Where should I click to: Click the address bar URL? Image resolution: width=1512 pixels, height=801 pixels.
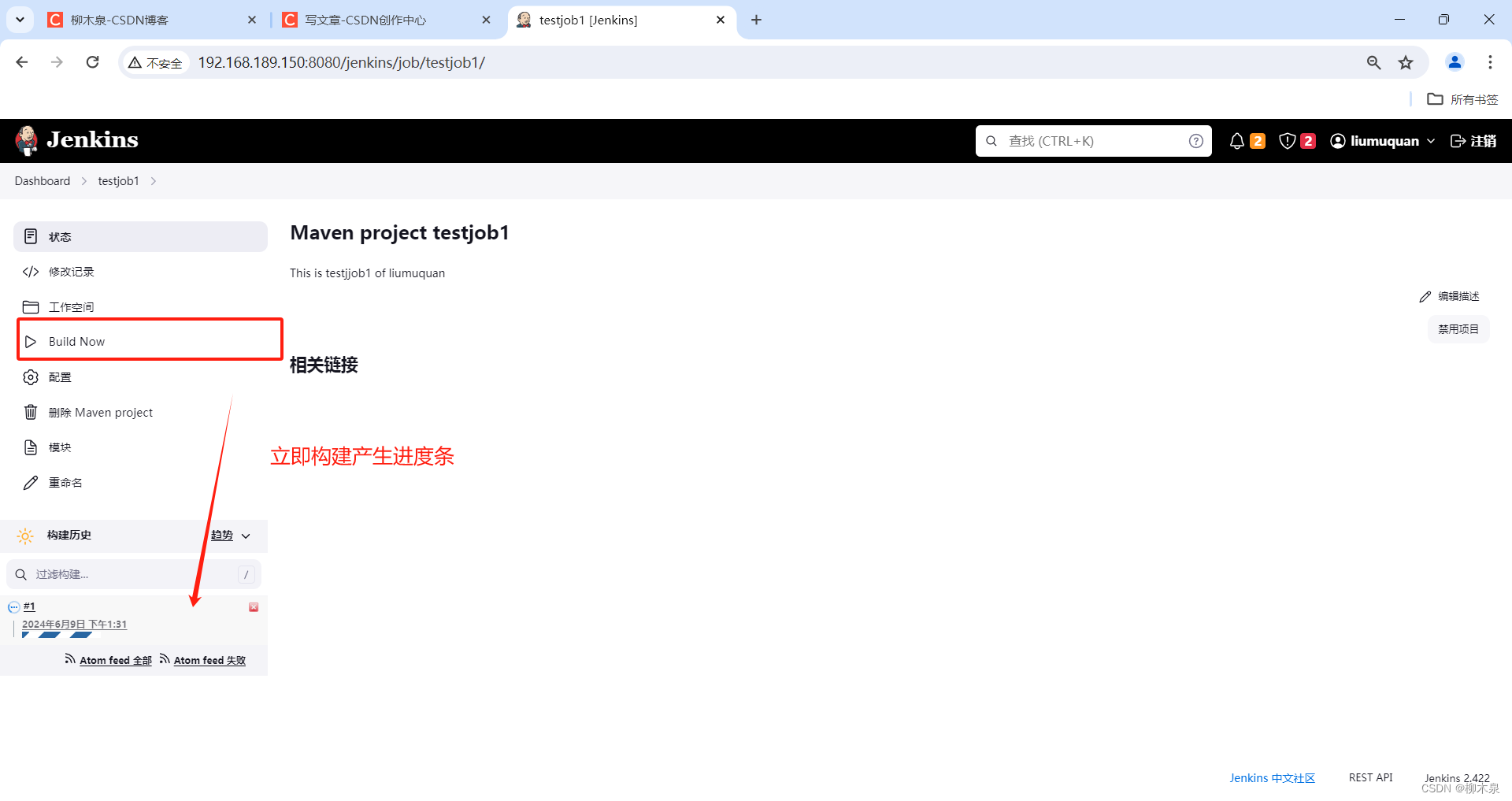click(x=341, y=62)
